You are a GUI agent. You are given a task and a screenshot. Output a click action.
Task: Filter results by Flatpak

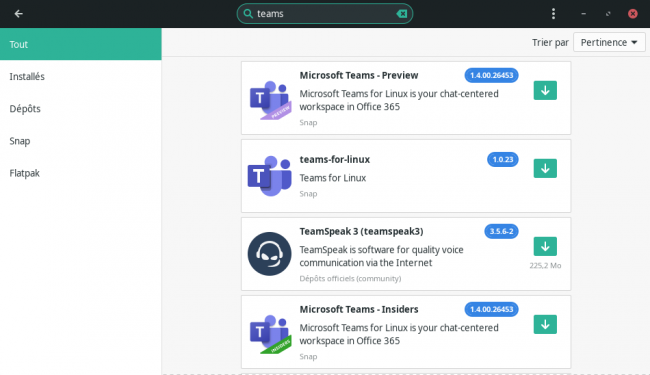click(81, 173)
